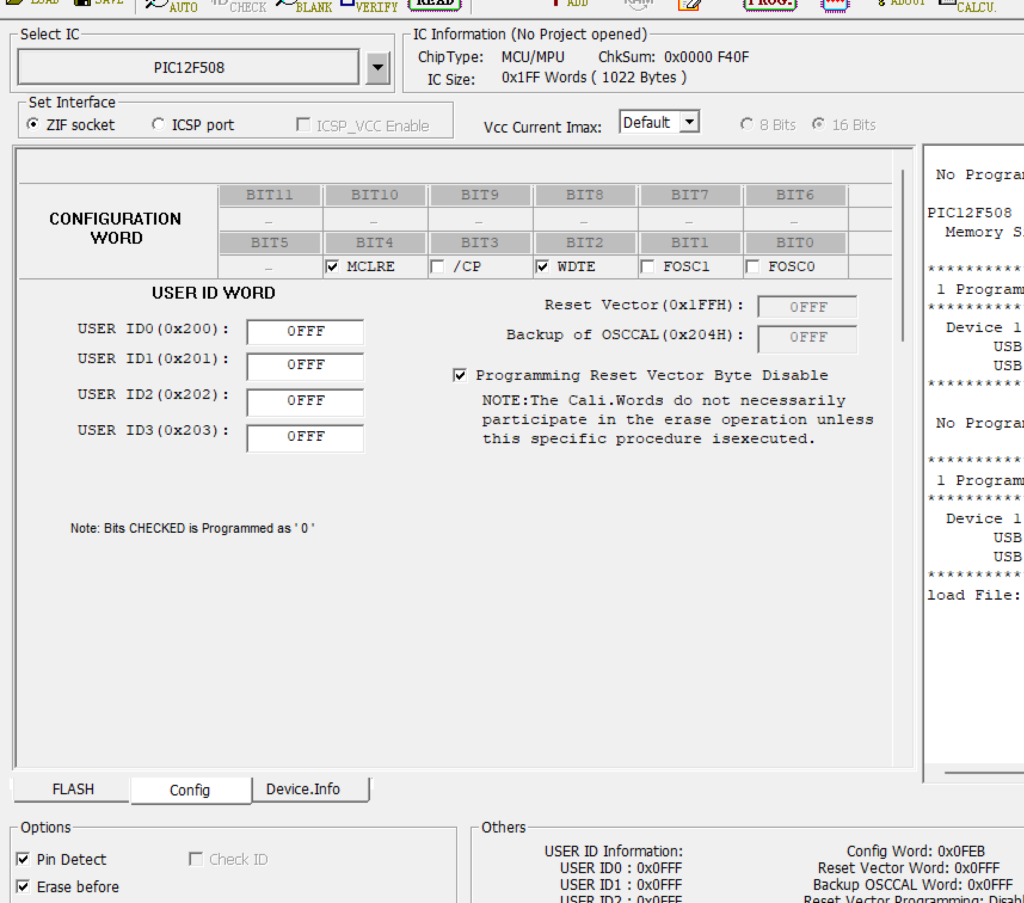Click the PROG. toolbar icon
Image resolution: width=1024 pixels, height=903 pixels.
(x=769, y=3)
